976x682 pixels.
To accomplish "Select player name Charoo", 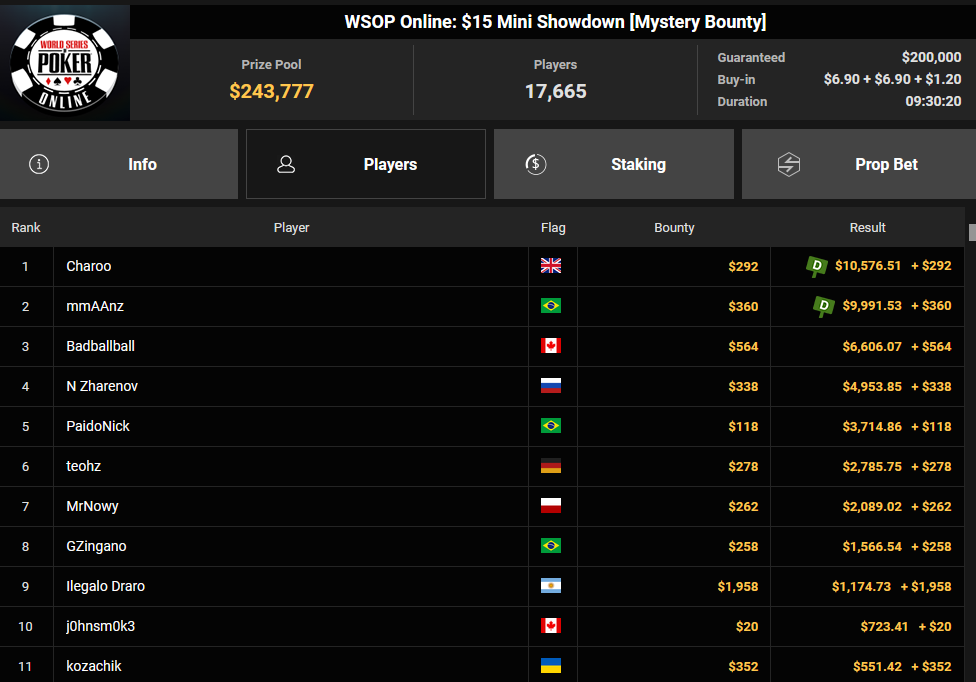I will (x=89, y=266).
